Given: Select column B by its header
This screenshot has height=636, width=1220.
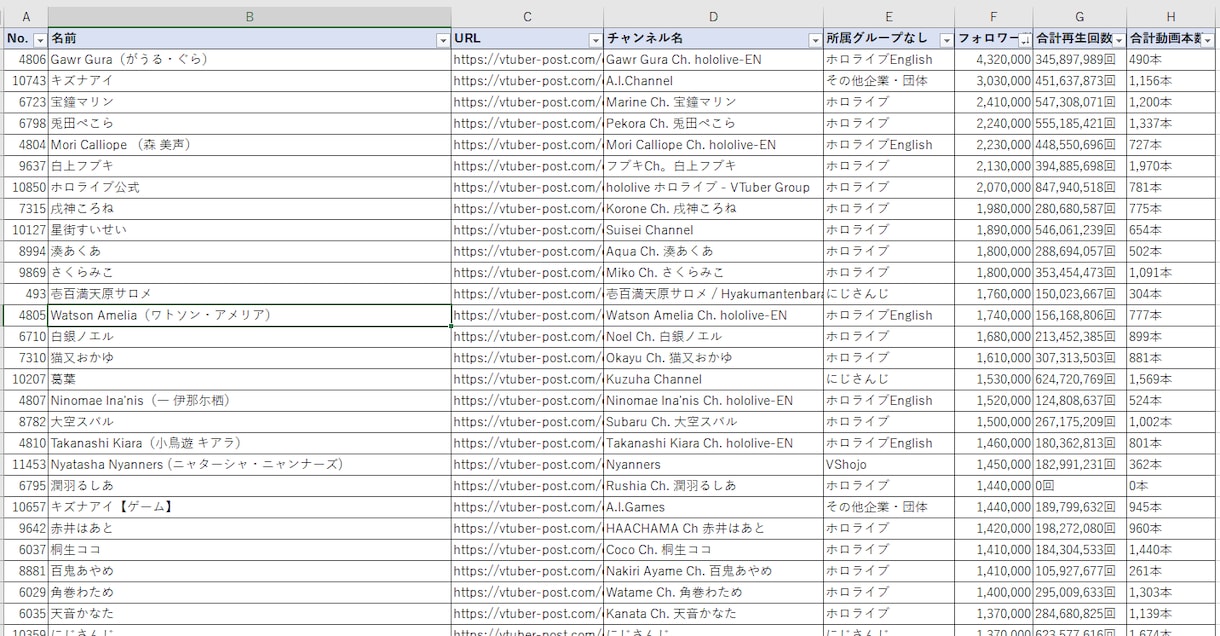Looking at the screenshot, I should point(250,17).
